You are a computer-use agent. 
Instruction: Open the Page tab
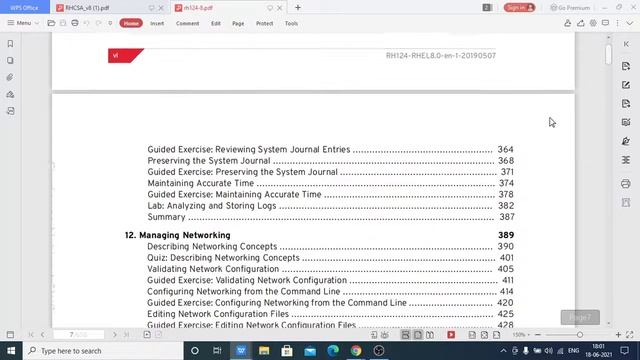238,23
